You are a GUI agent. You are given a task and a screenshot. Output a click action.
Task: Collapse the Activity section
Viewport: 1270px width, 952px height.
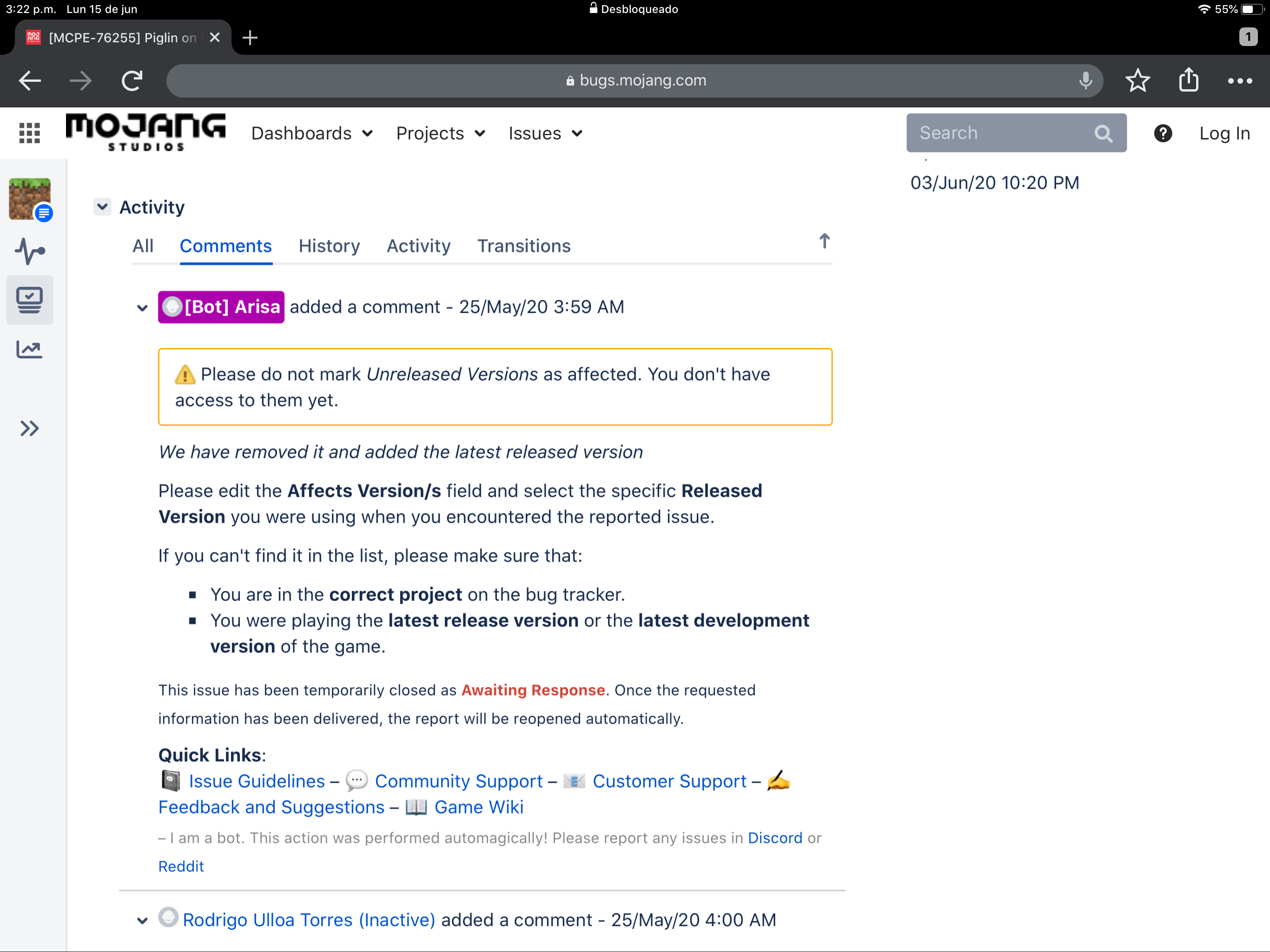(x=102, y=207)
